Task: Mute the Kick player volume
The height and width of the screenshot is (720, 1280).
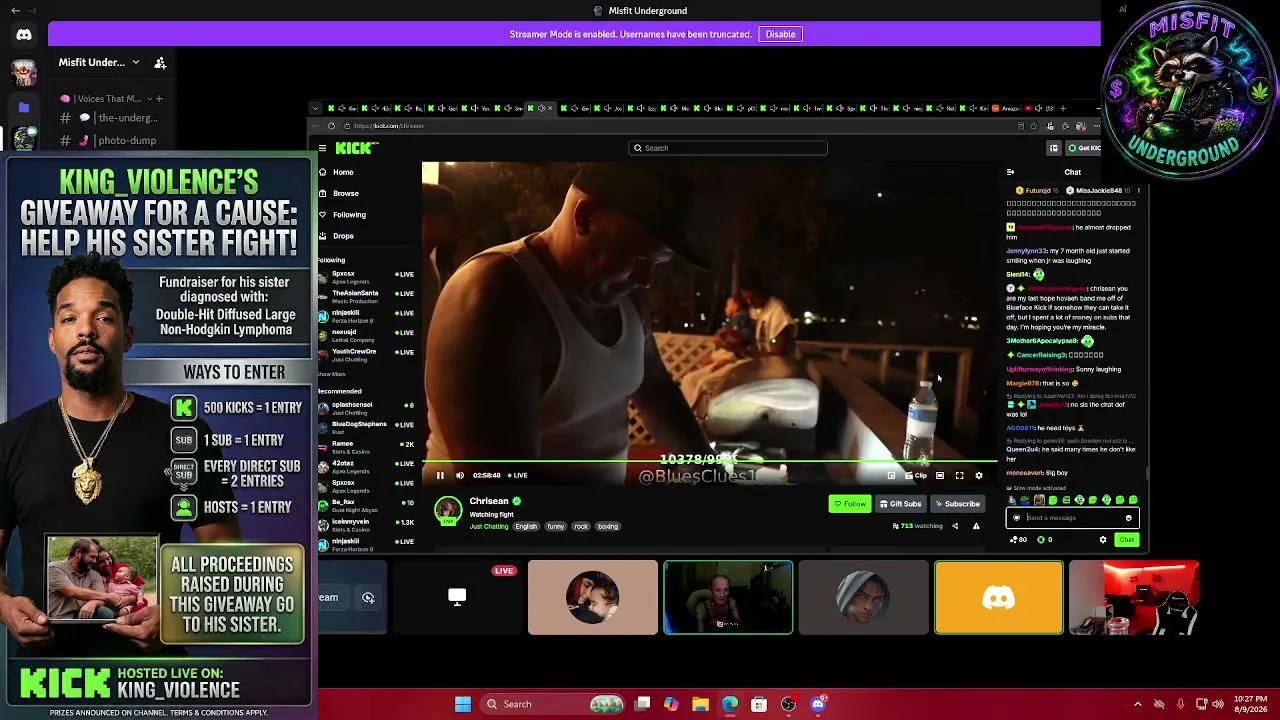Action: click(x=460, y=475)
